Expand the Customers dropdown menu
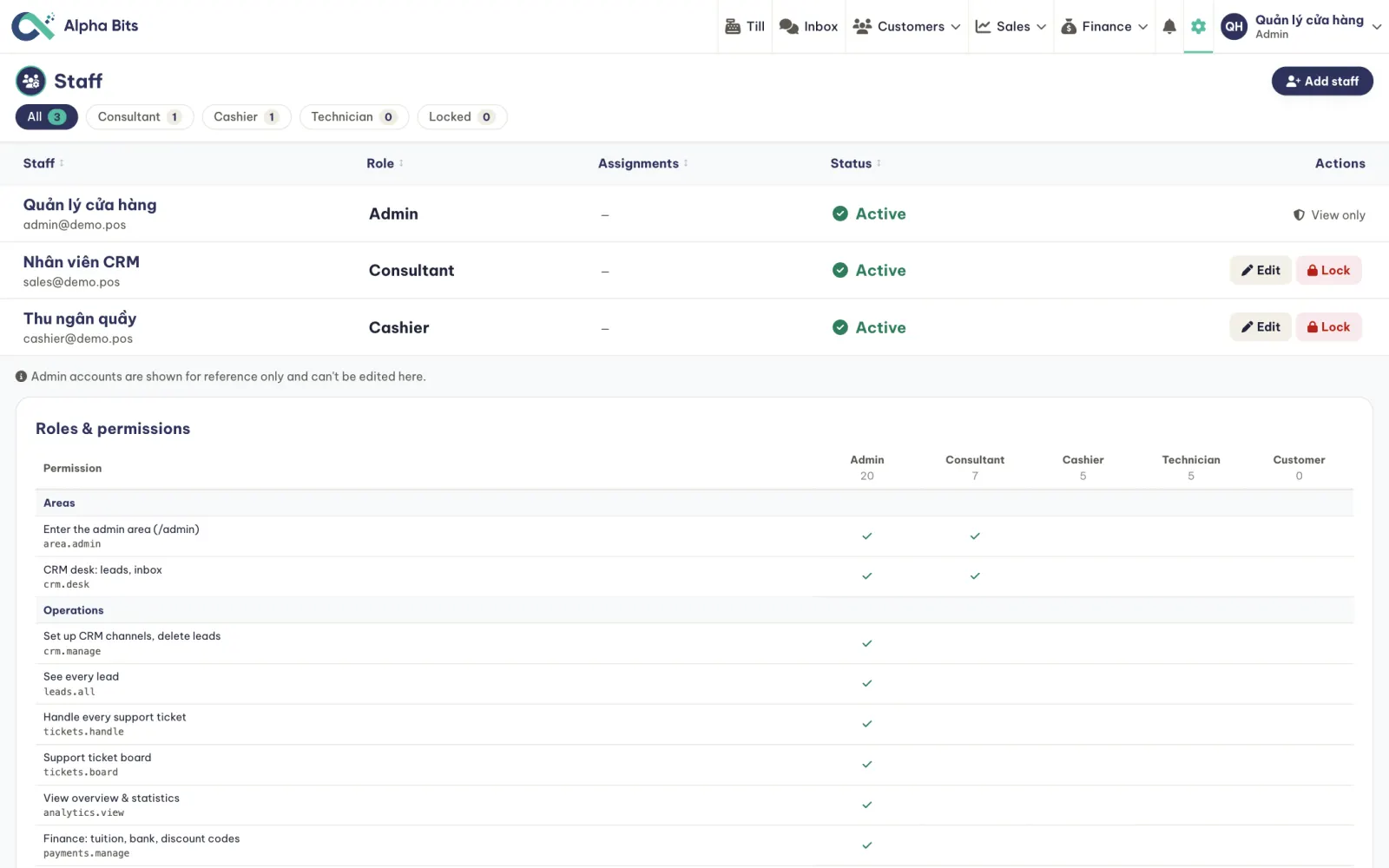Image resolution: width=1389 pixels, height=868 pixels. (x=955, y=27)
